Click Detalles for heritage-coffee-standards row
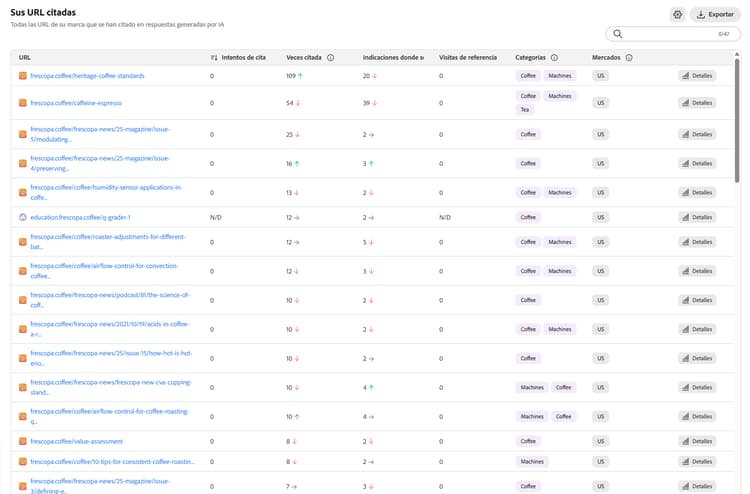750x494 pixels. coord(697,76)
